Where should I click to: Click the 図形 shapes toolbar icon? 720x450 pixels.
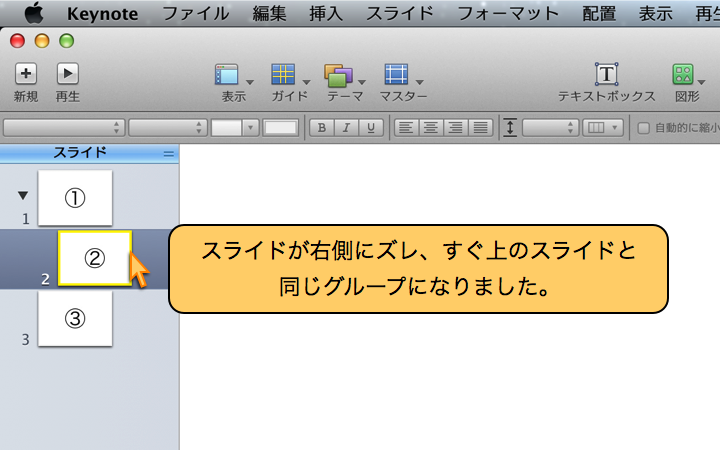click(x=683, y=74)
